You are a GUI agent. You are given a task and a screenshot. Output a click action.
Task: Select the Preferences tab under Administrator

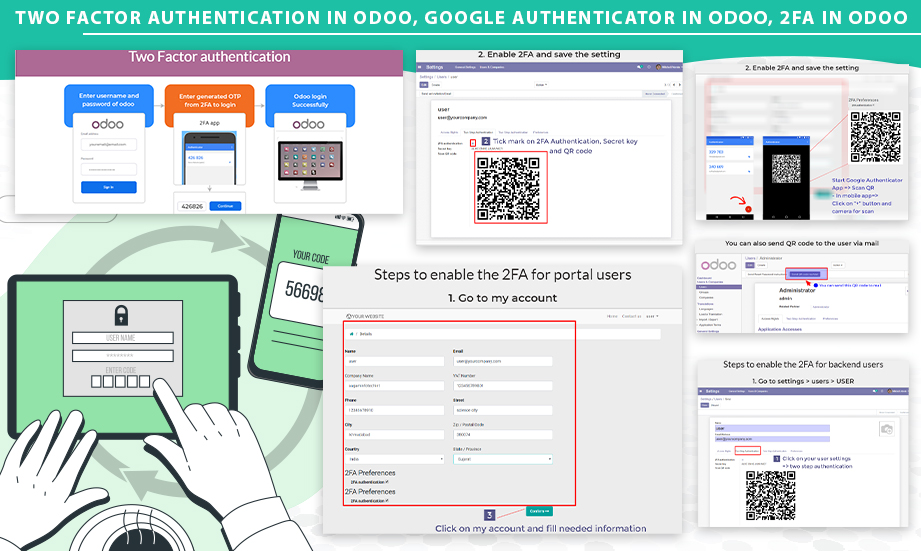[830, 319]
